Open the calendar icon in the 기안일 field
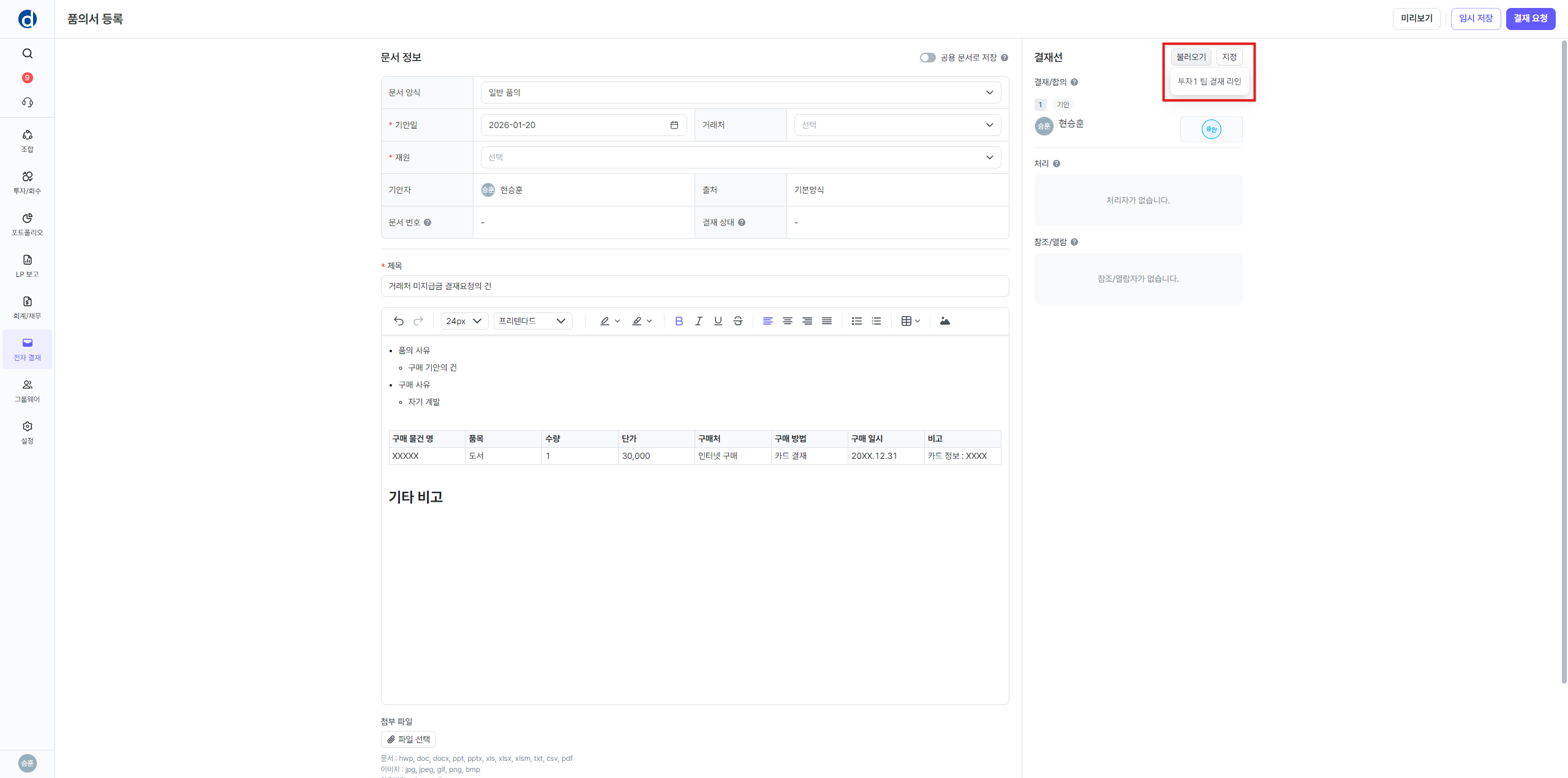 [674, 125]
